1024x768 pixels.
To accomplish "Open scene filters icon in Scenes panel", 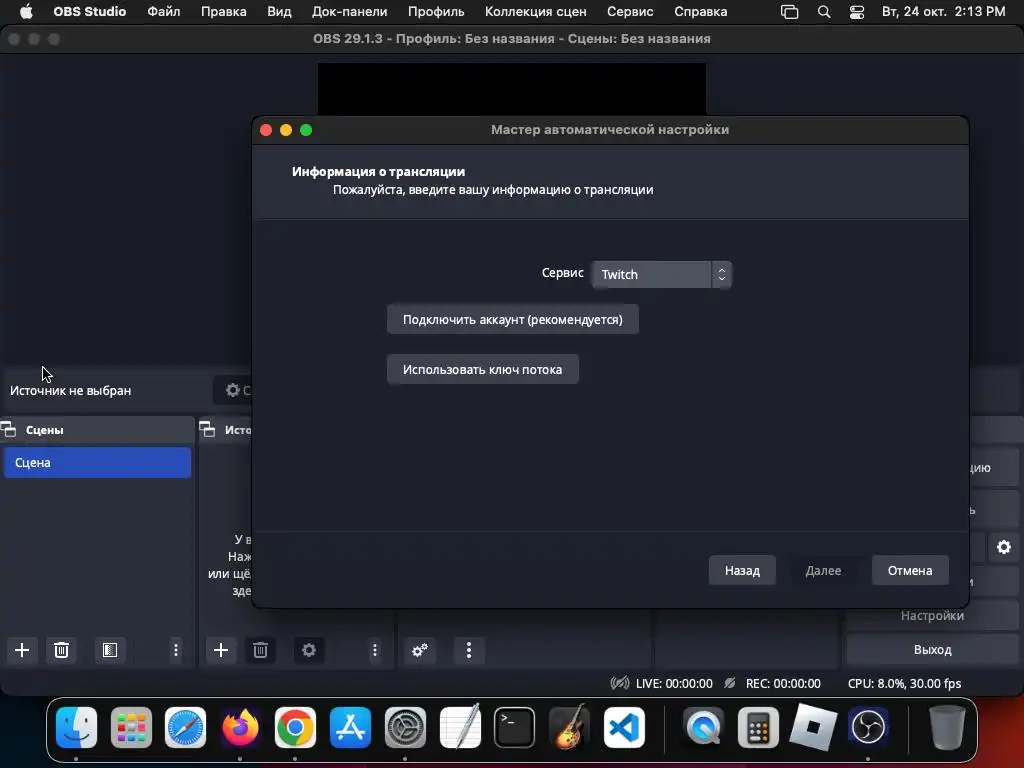I will (110, 650).
